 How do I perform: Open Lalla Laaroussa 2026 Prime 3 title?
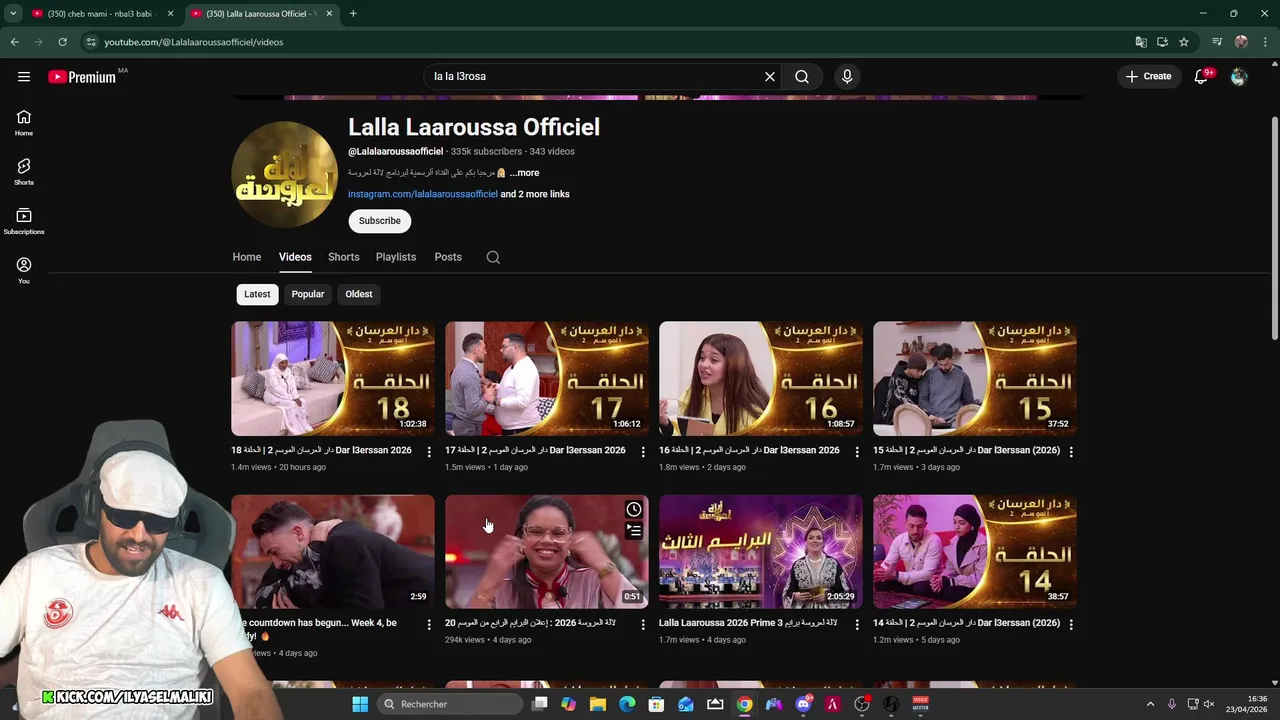[748, 623]
